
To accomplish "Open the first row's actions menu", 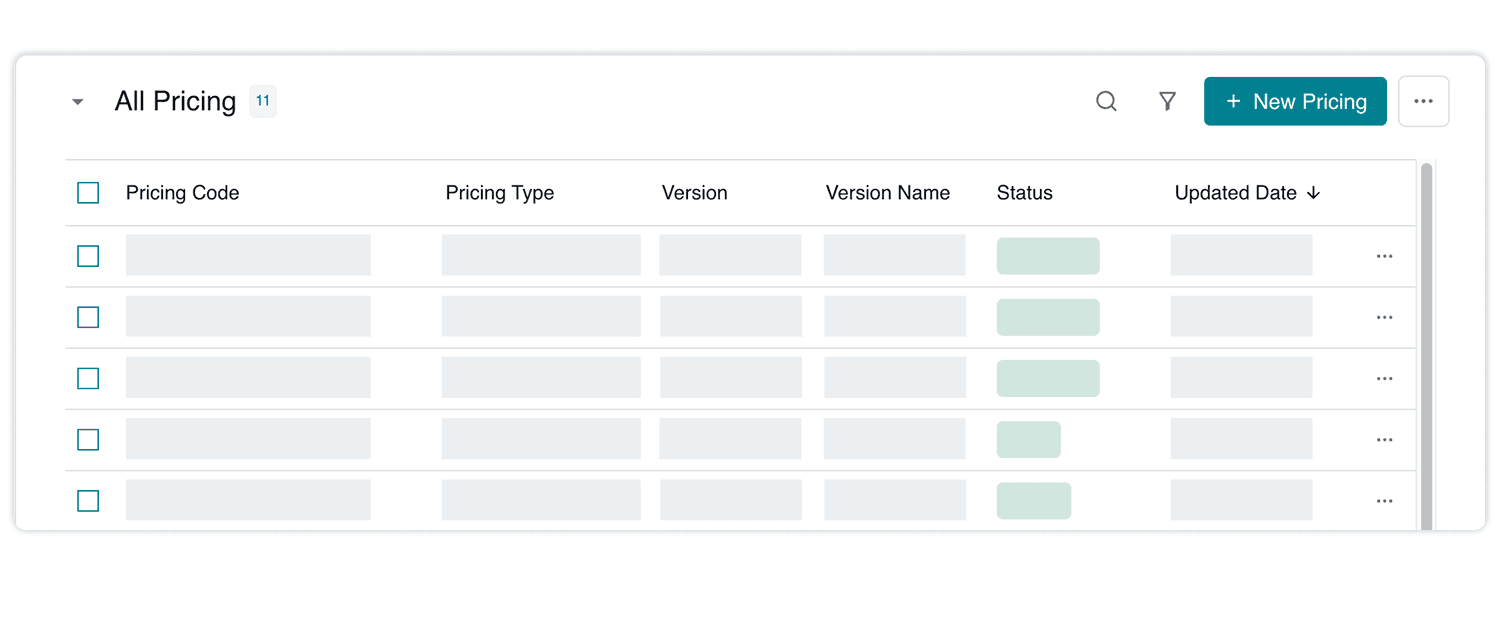I will 1384,256.
